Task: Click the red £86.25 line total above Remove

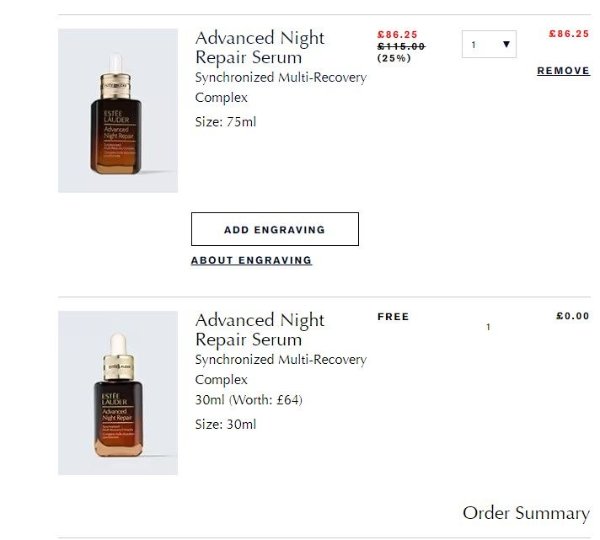Action: pyautogui.click(x=568, y=34)
